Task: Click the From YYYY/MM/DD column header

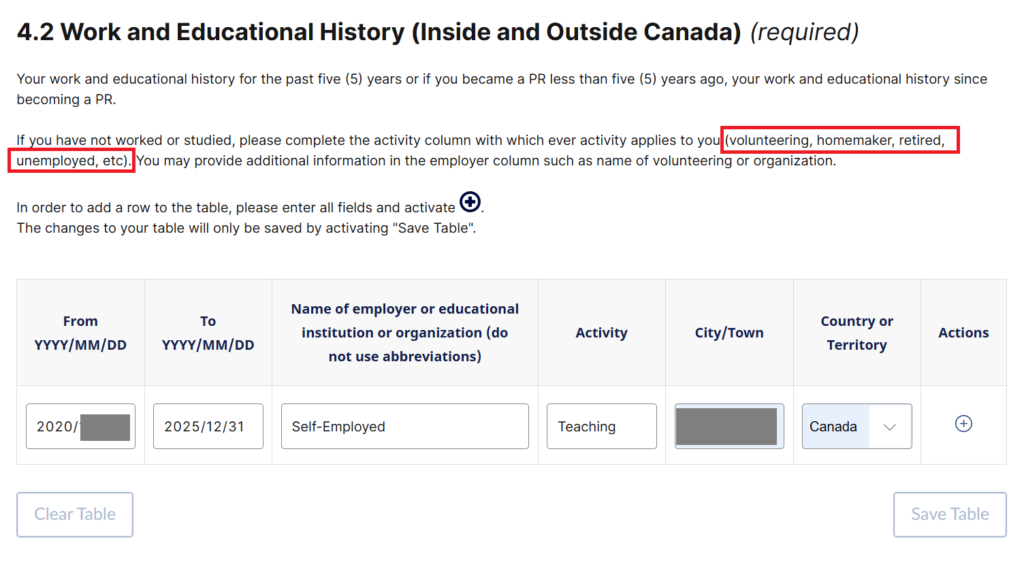Action: coord(80,333)
